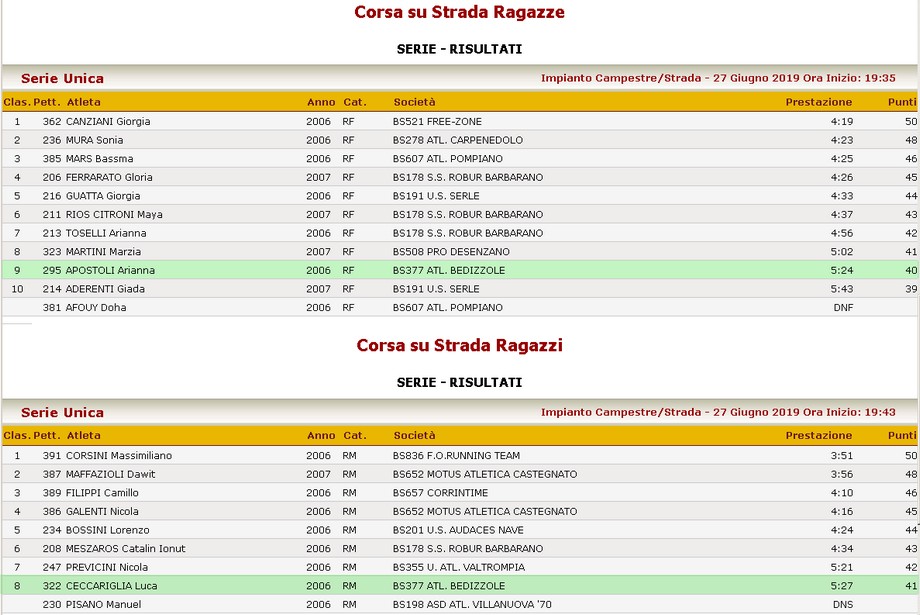Image resolution: width=920 pixels, height=615 pixels.
Task: Click bib number 362
Action: pos(52,121)
